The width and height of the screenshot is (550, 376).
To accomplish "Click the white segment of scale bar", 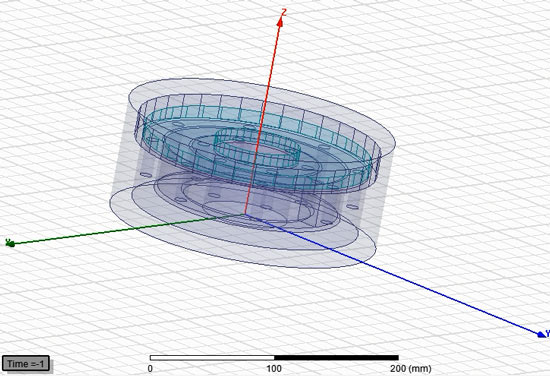I will pyautogui.click(x=212, y=358).
